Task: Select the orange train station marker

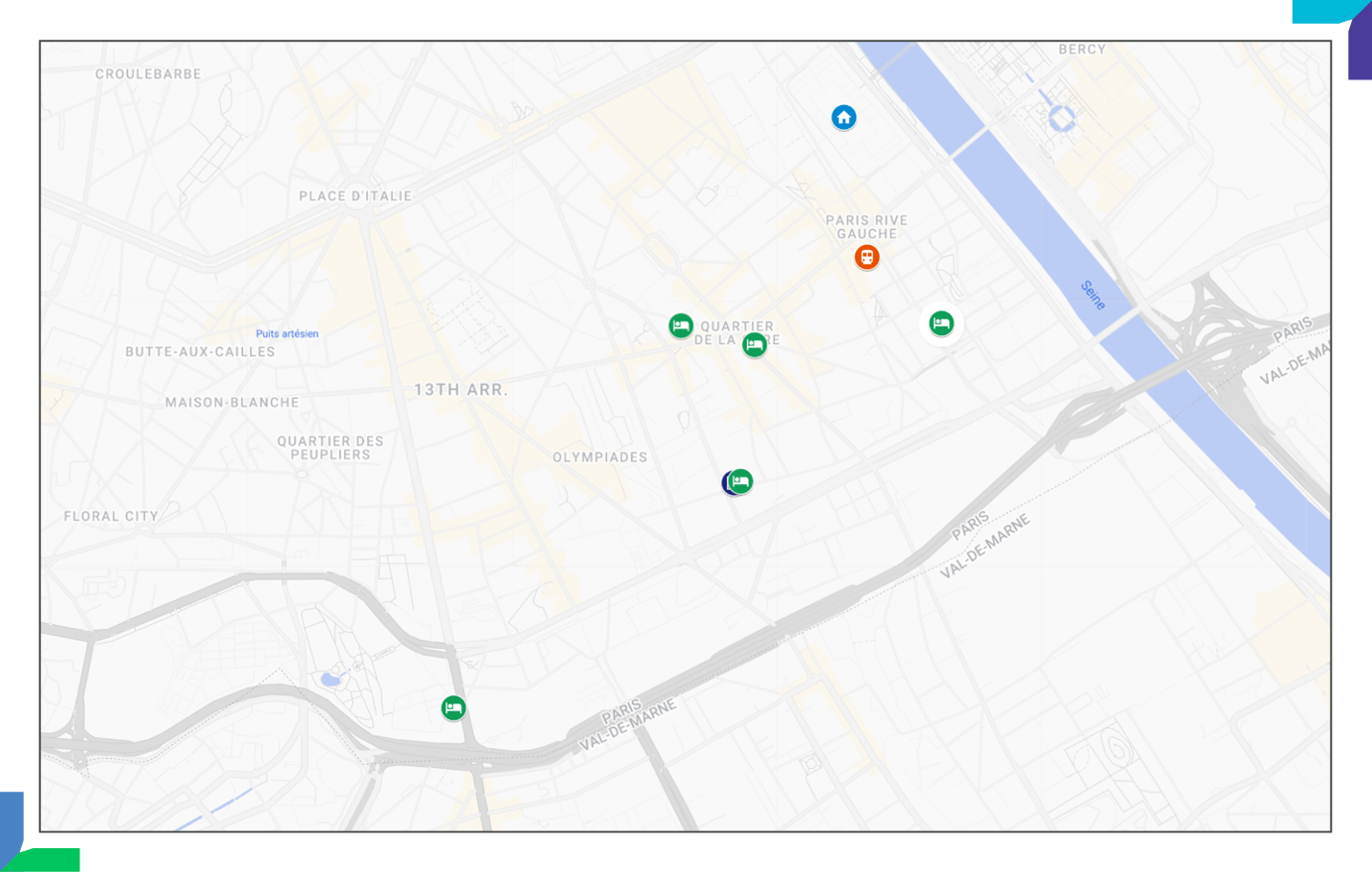Action: click(x=867, y=258)
